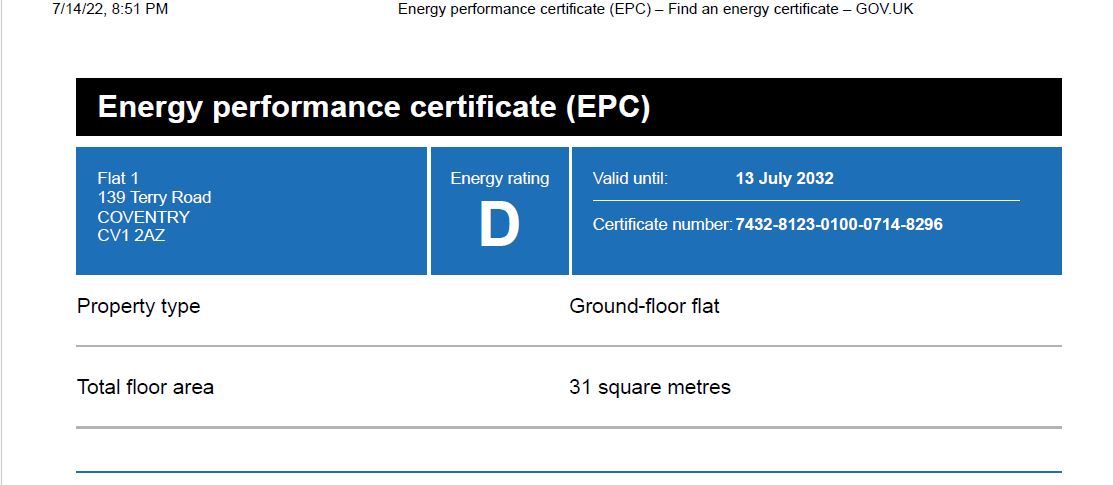Select the "31 square metres" value
This screenshot has width=1113, height=485.
(x=649, y=387)
